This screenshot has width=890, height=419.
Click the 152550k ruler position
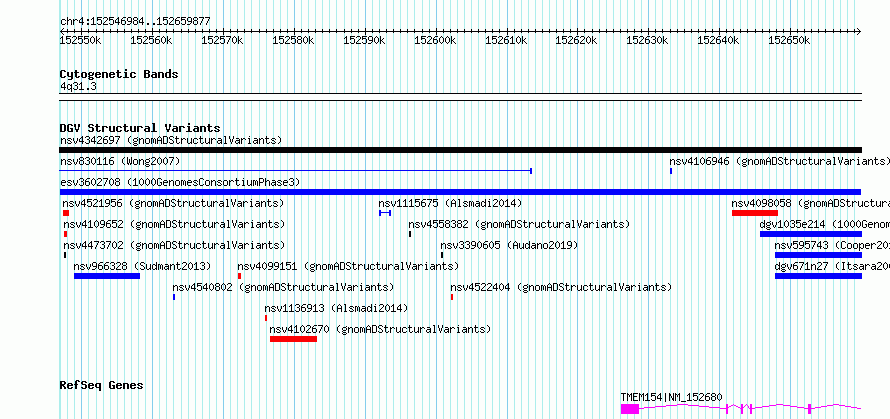pyautogui.click(x=81, y=40)
